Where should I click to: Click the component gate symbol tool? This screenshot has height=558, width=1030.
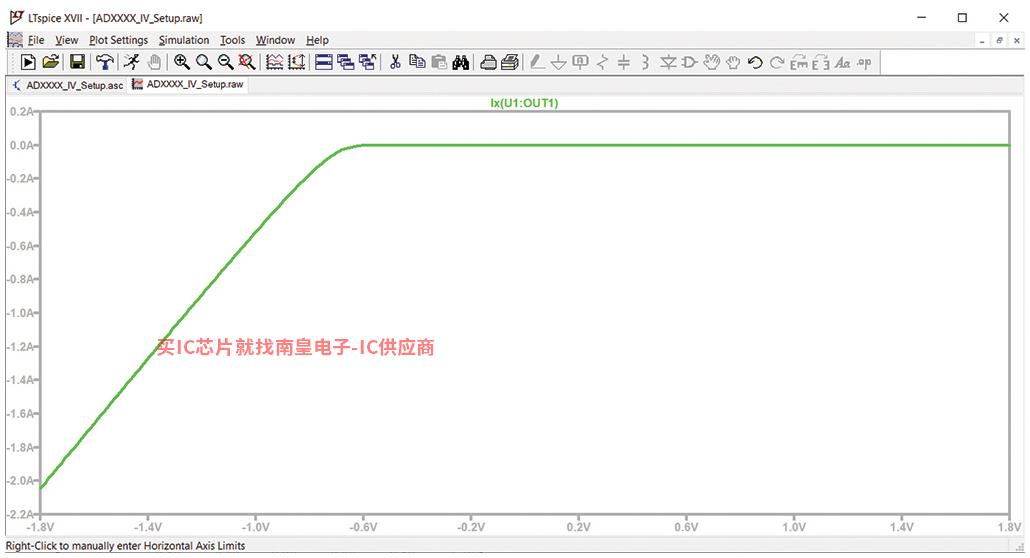coord(689,62)
